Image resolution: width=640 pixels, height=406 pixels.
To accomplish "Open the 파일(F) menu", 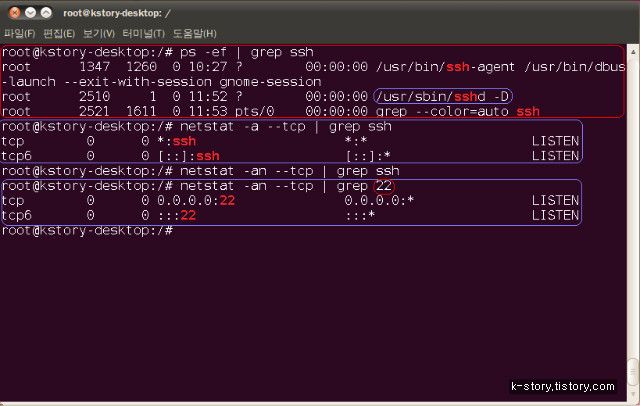I will 19,33.
